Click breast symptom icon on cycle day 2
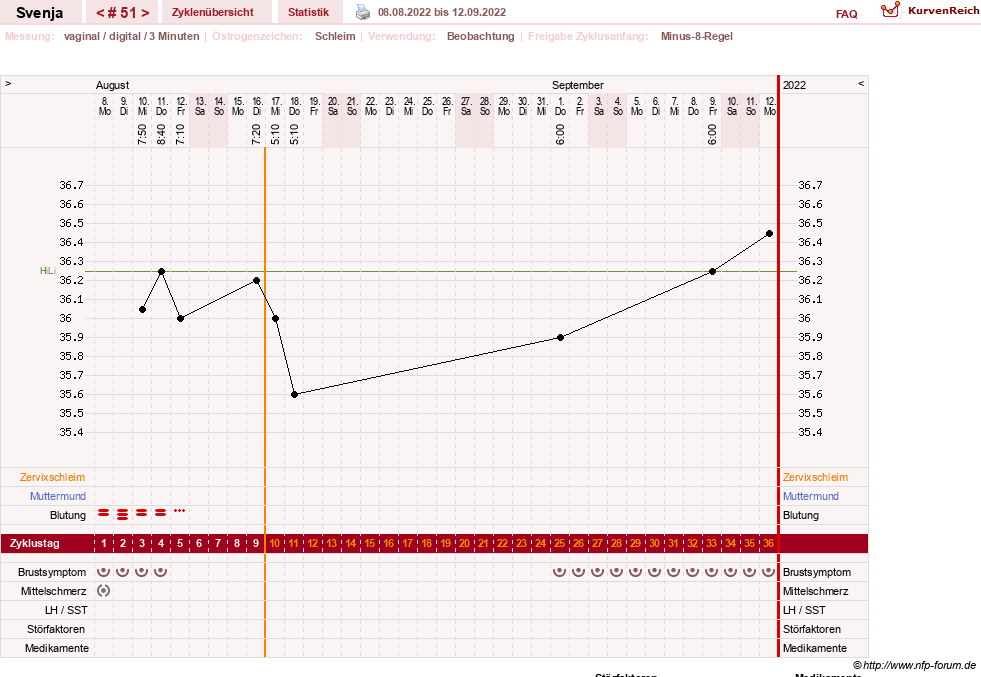981x677 pixels. 123,571
